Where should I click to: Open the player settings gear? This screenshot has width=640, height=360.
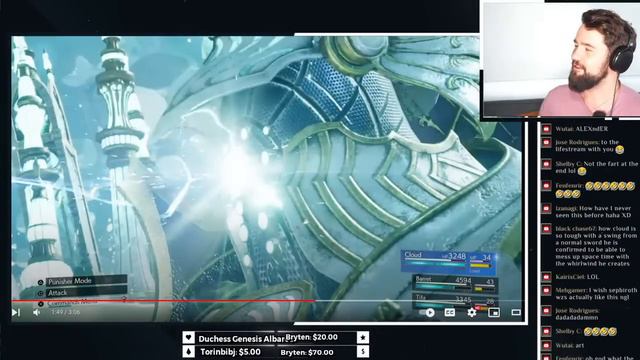point(471,312)
